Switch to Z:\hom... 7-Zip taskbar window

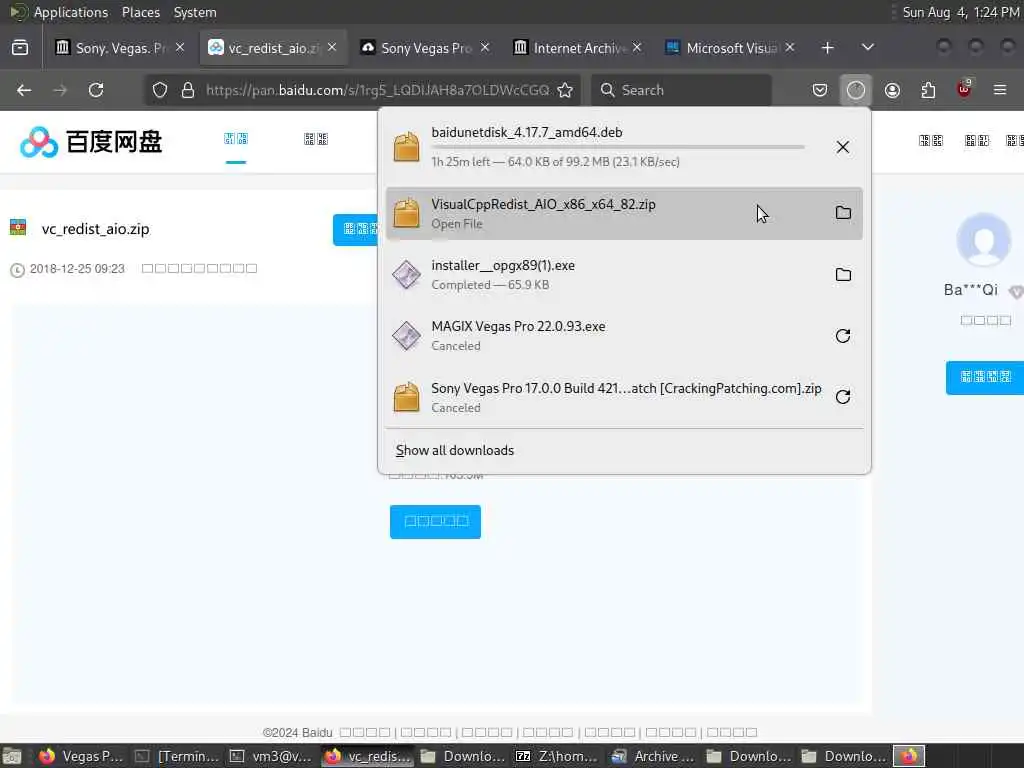point(557,756)
